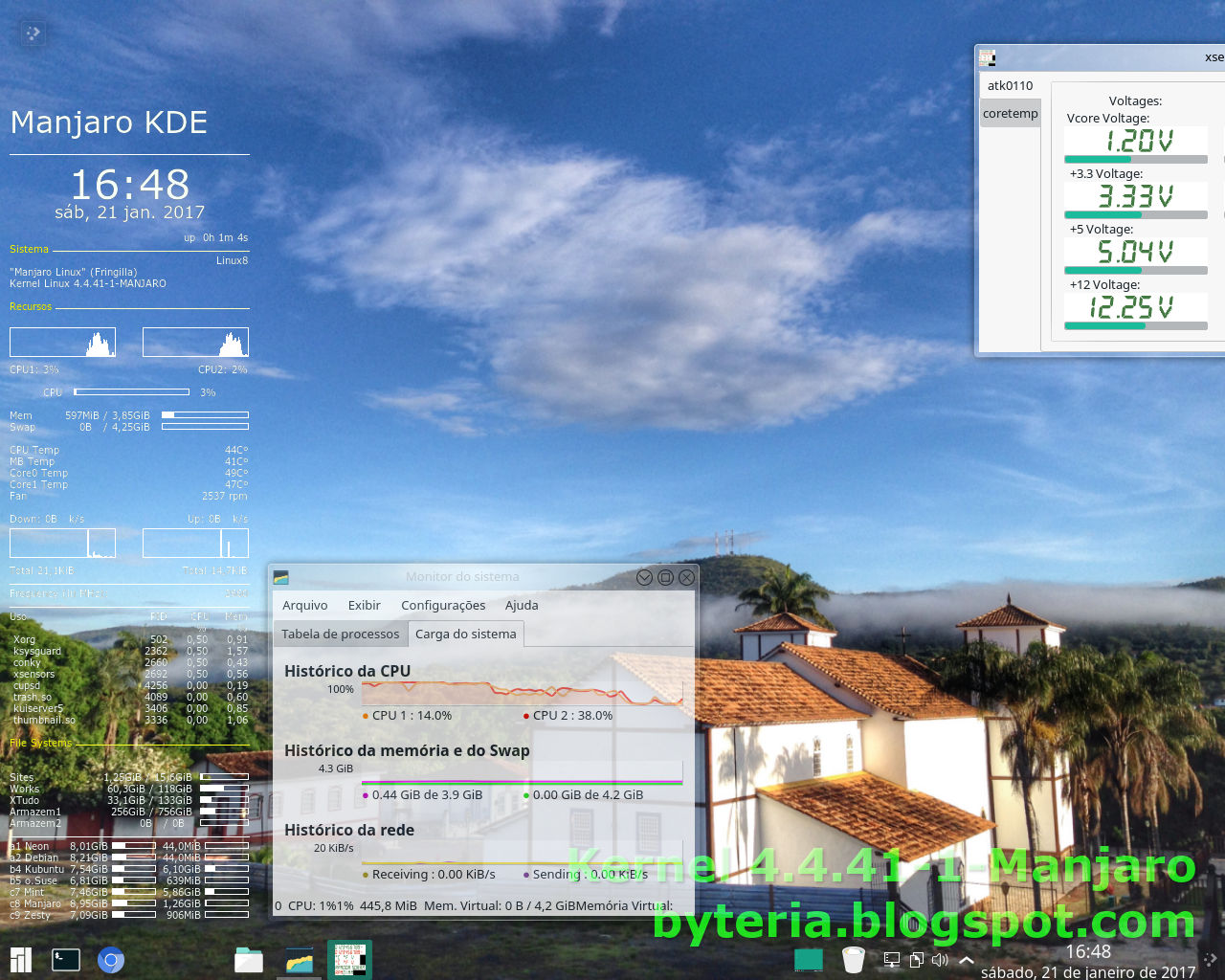This screenshot has width=1225, height=980.
Task: Switch to System Monitor taskbar entry
Action: (300, 960)
